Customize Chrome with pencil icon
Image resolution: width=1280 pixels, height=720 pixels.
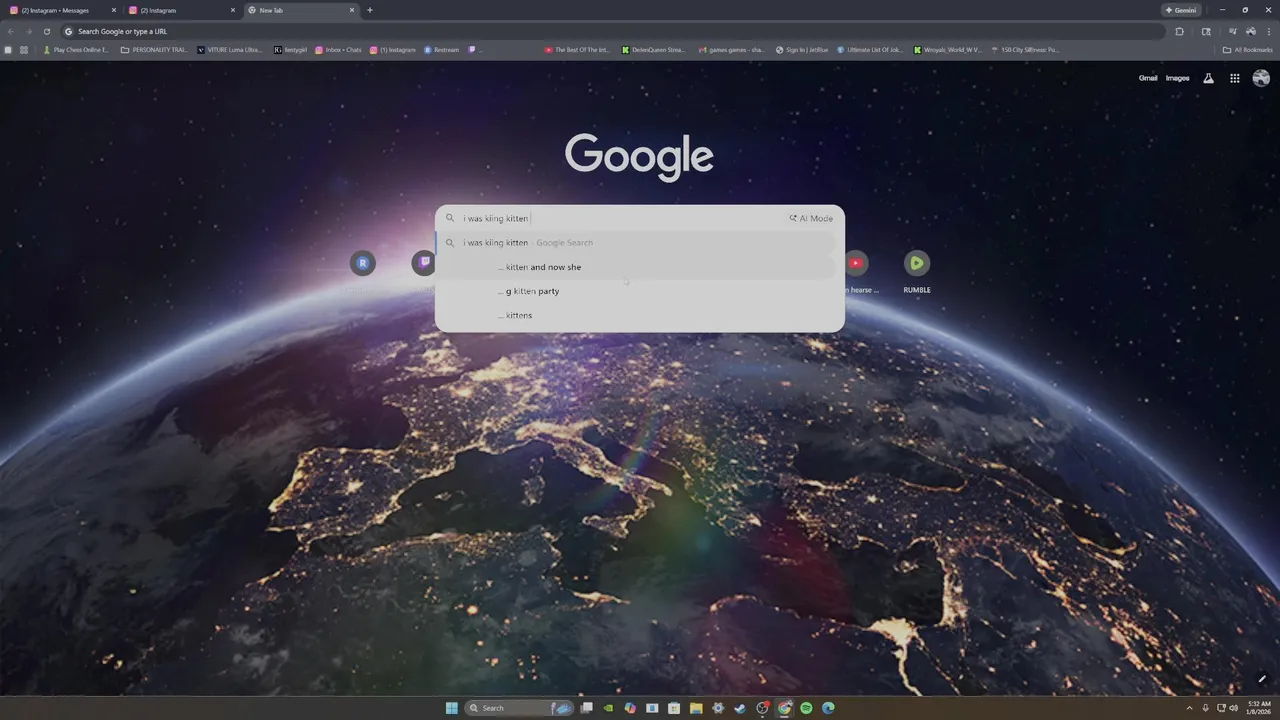(1262, 679)
